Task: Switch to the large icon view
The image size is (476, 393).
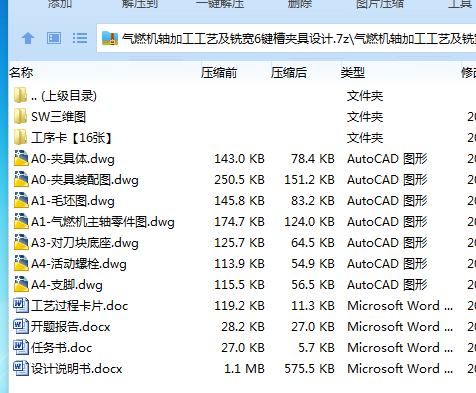Action: coord(54,38)
